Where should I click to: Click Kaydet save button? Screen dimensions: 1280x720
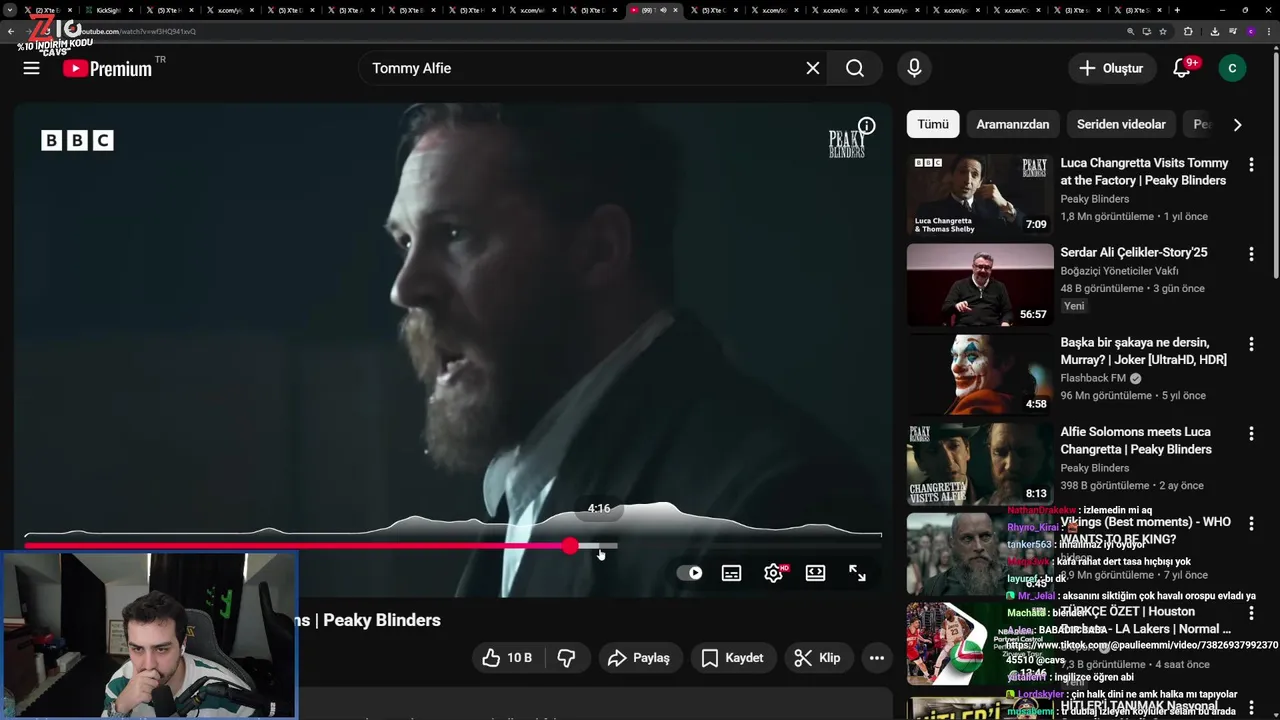point(733,658)
